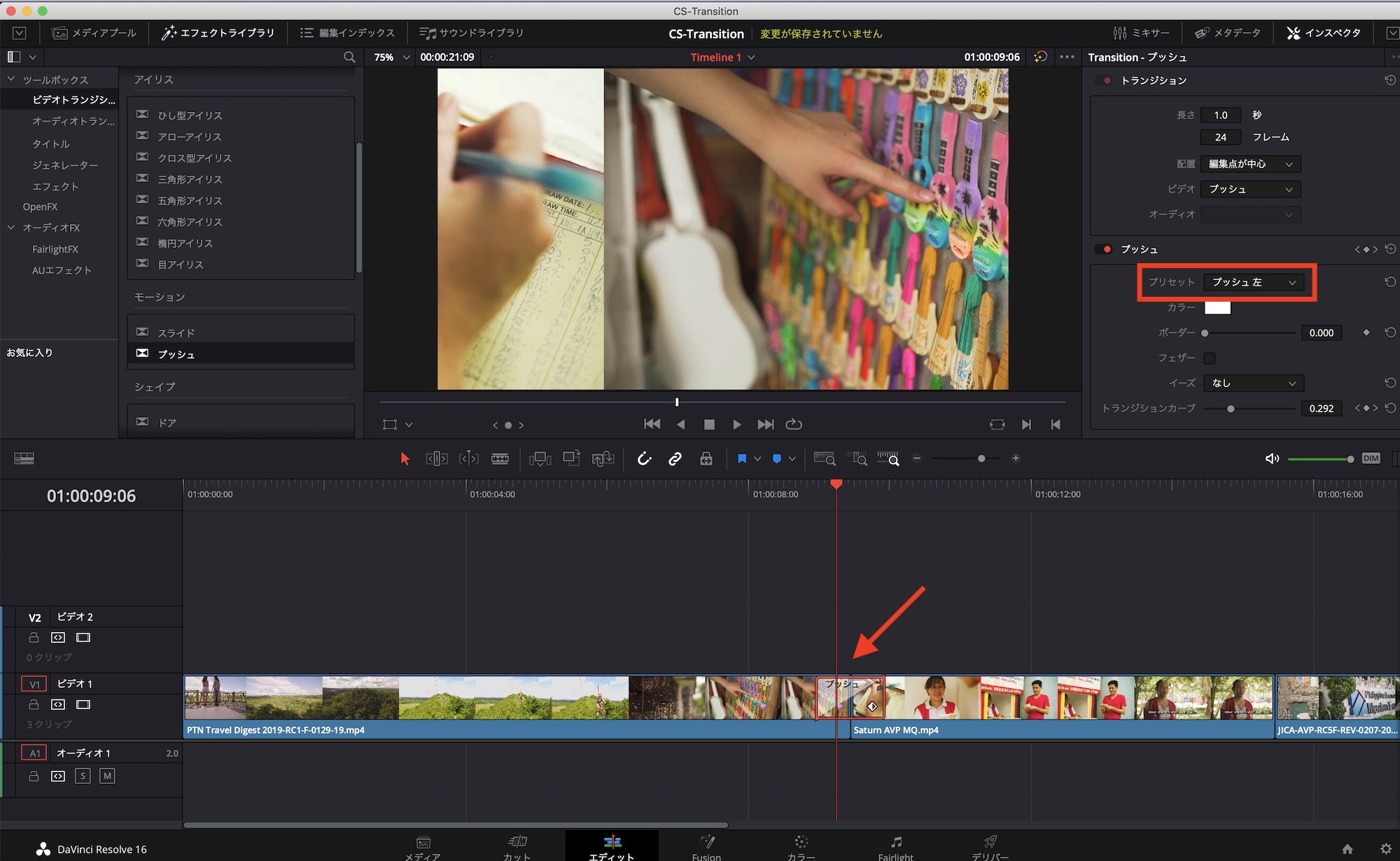
Task: Open the プッシュ左 preset dropdown
Action: tap(1253, 282)
